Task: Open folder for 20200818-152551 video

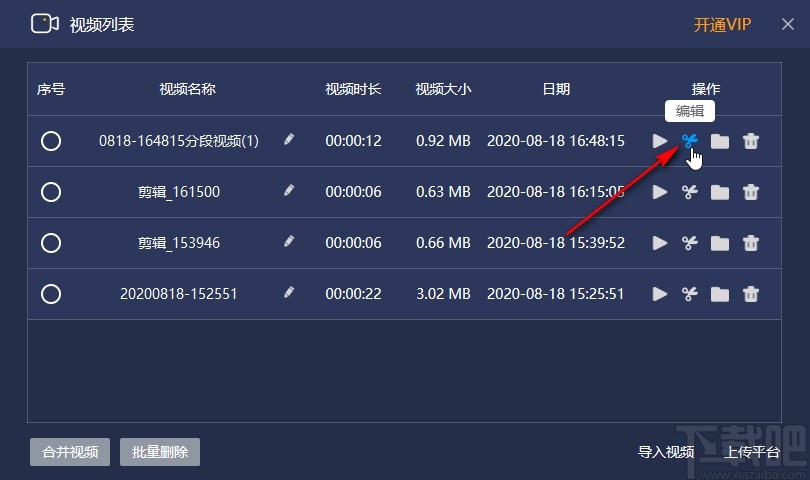Action: pos(720,294)
